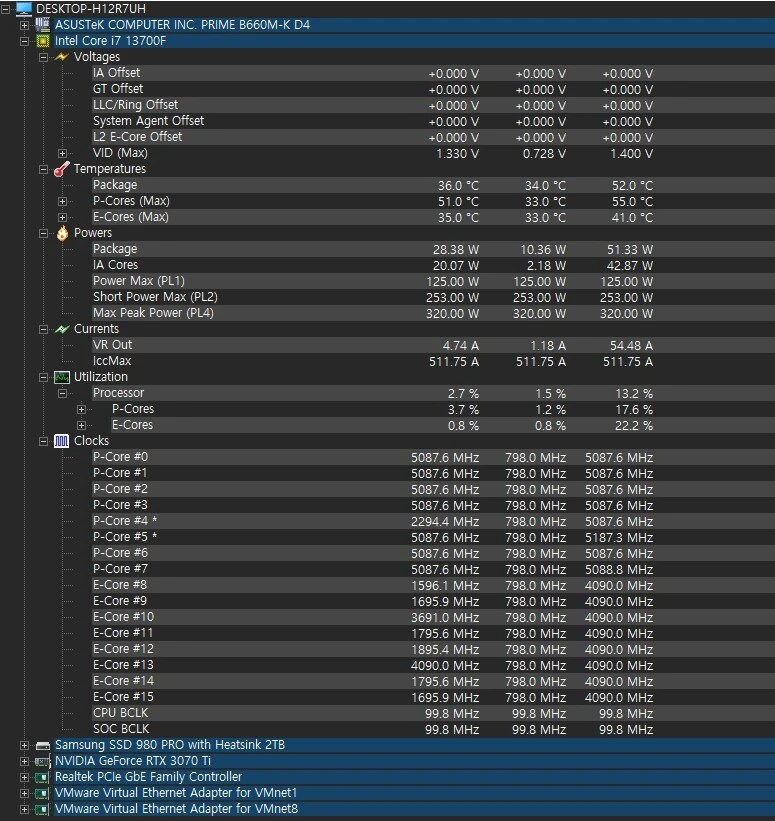Expand the P-Cores utilization row

(81, 409)
